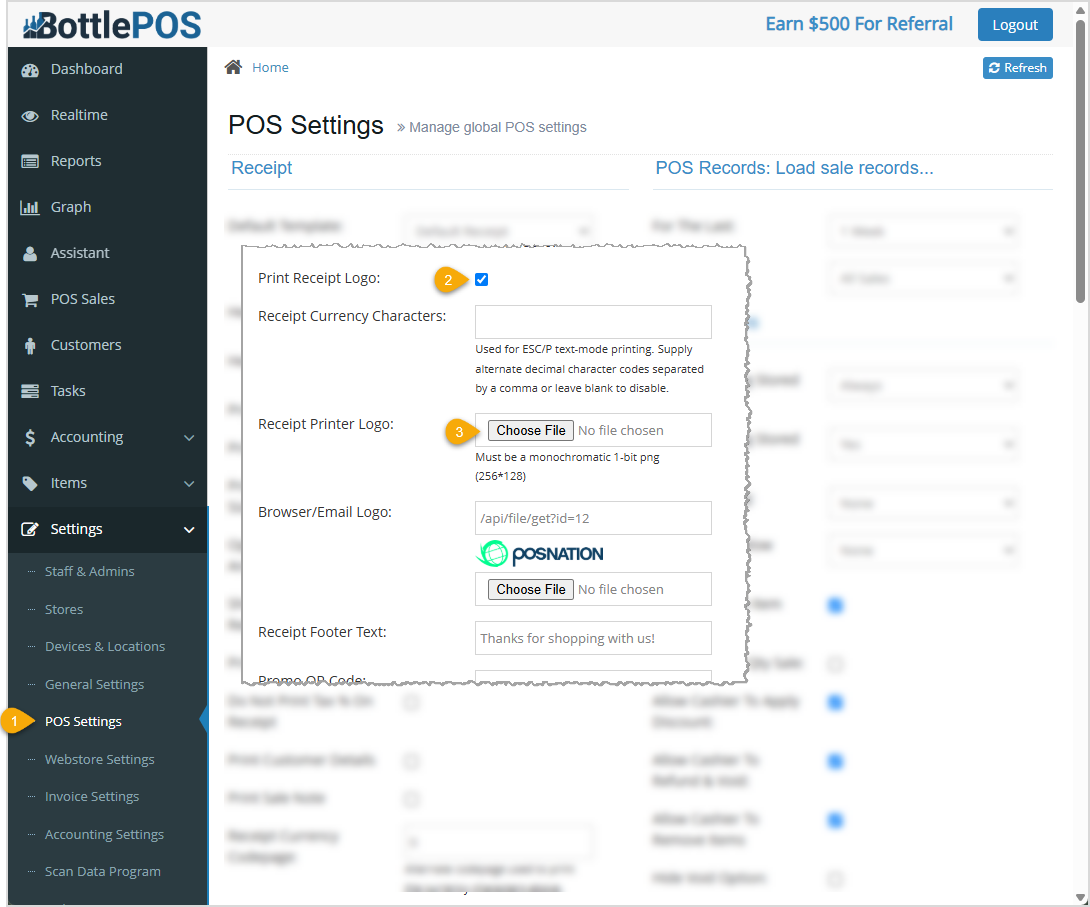Enable the Print Sale Note checkbox
This screenshot has height=907, width=1090.
click(411, 799)
